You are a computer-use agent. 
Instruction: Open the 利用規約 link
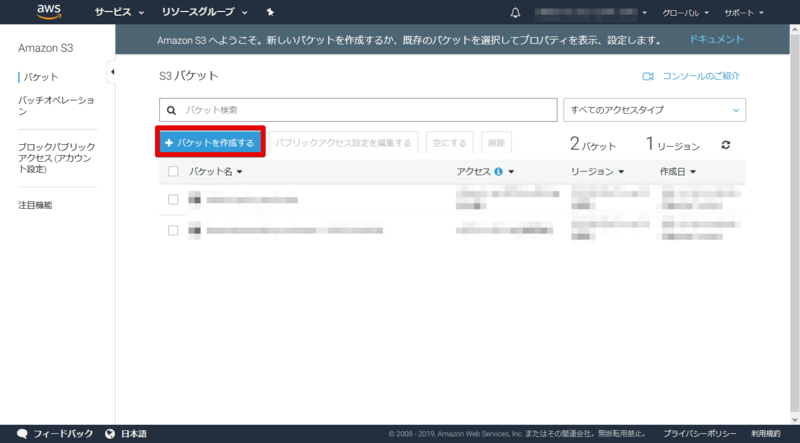pyautogui.click(x=765, y=434)
